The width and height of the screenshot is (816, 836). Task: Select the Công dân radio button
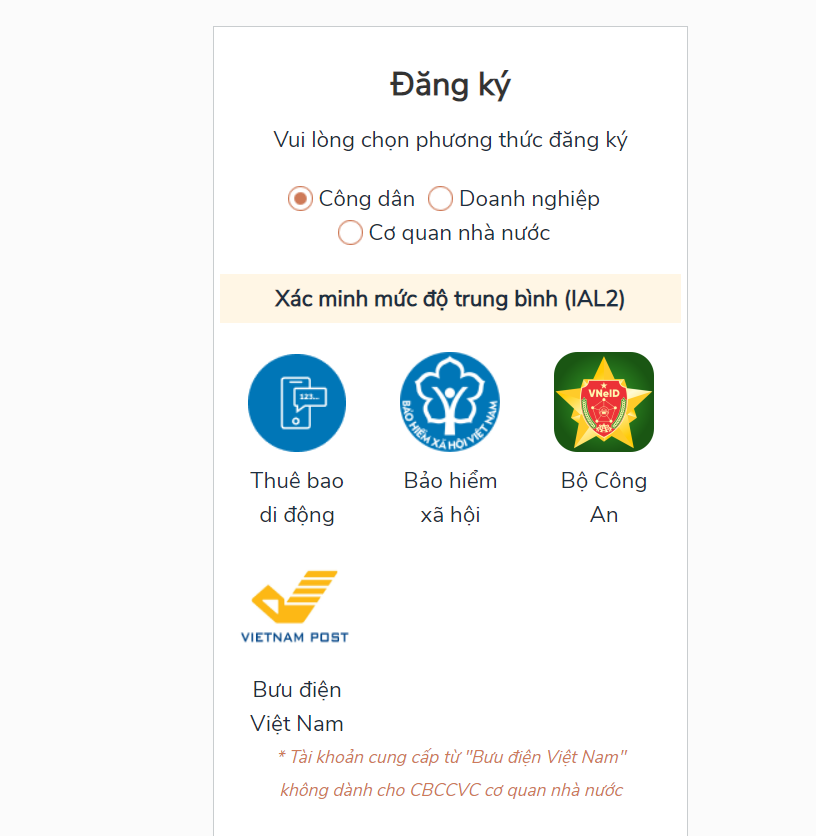coord(300,199)
